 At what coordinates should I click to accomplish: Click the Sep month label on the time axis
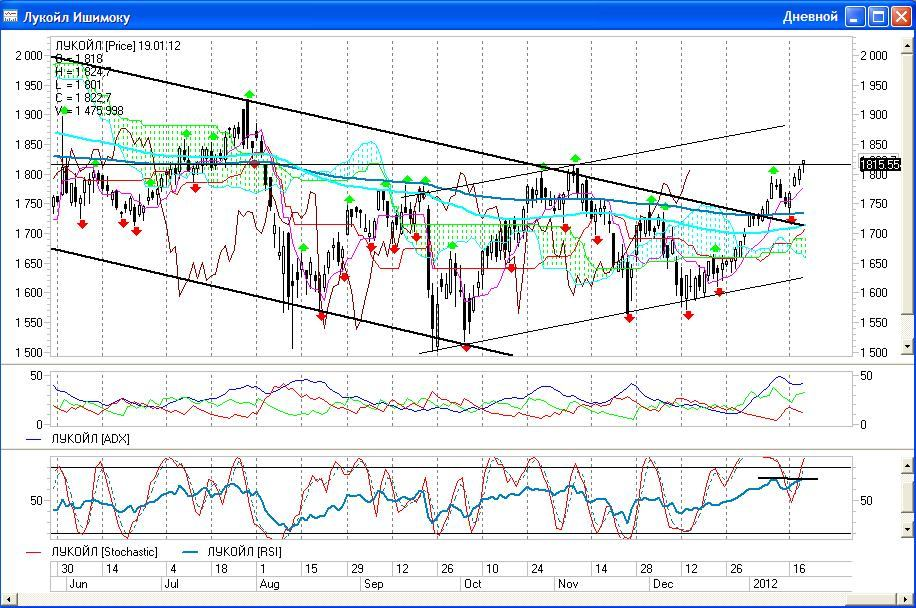373,583
